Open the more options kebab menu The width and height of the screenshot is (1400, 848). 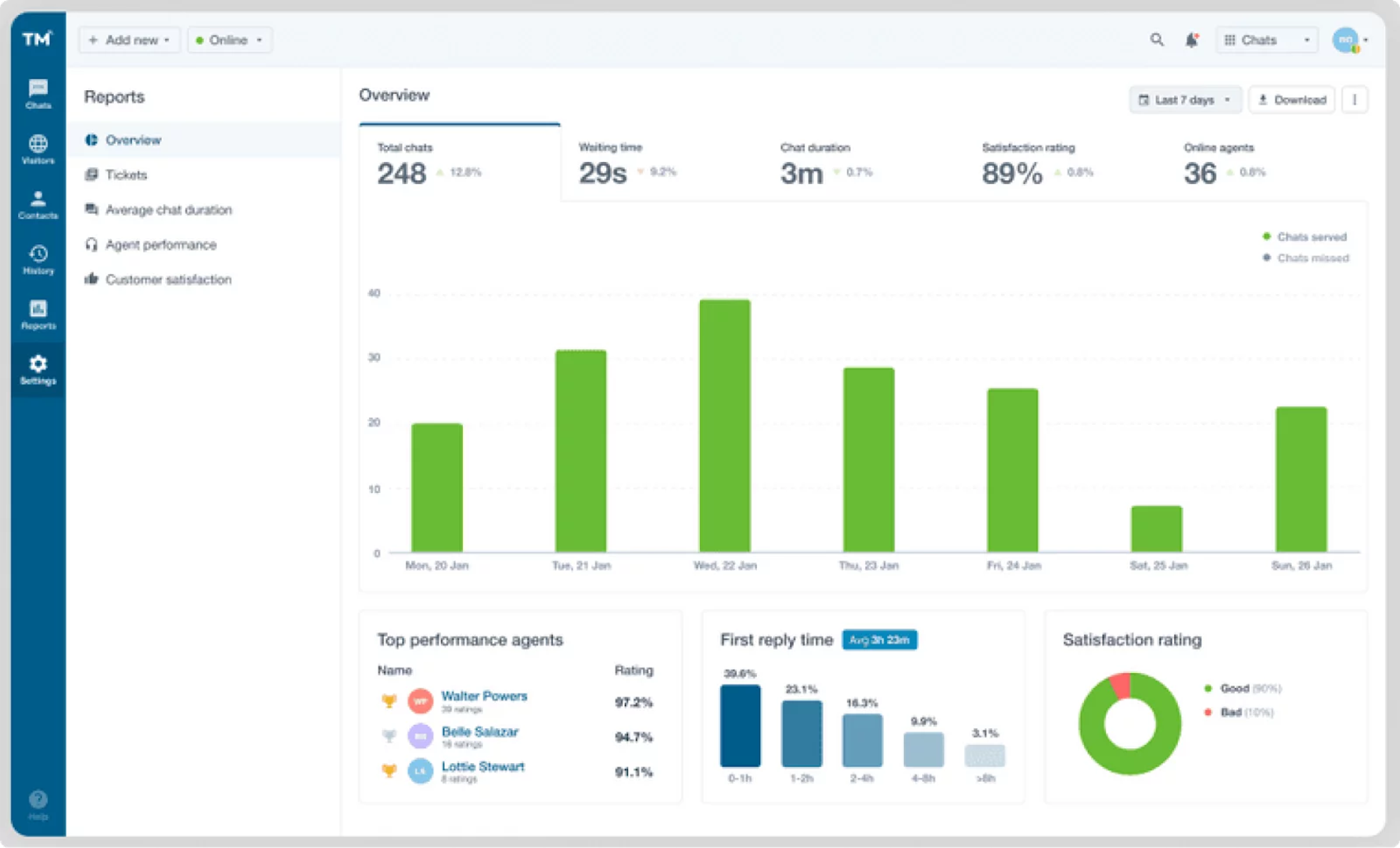click(x=1354, y=100)
